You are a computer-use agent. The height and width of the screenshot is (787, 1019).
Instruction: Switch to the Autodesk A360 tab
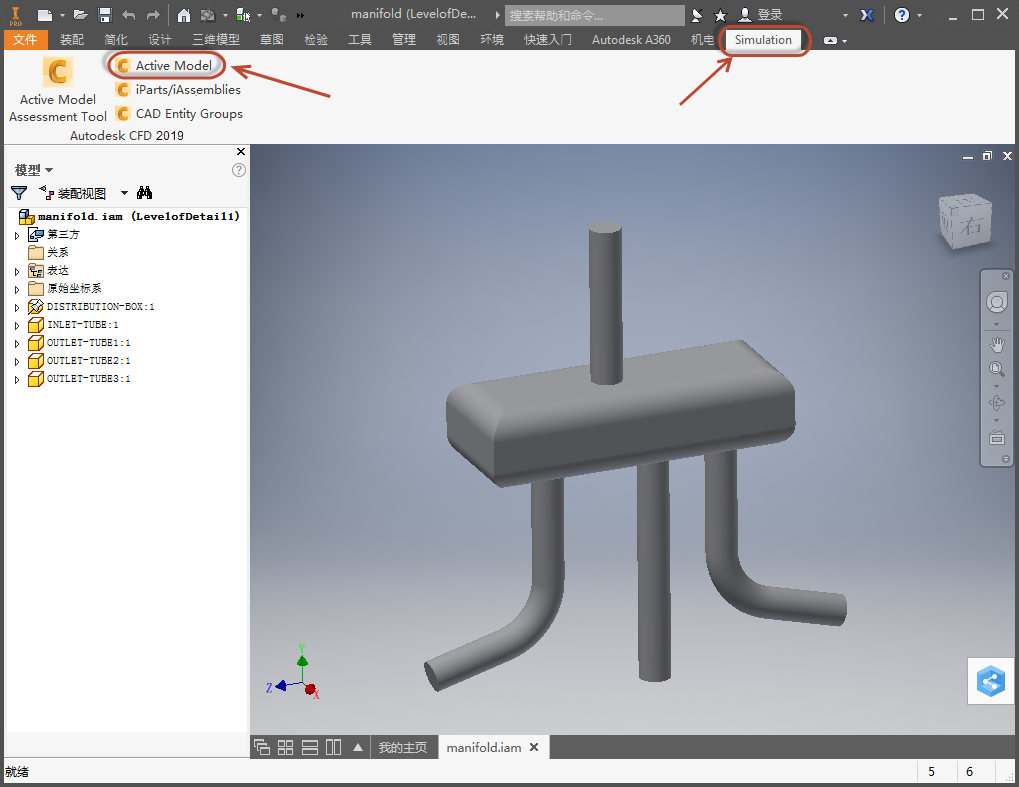coord(631,40)
